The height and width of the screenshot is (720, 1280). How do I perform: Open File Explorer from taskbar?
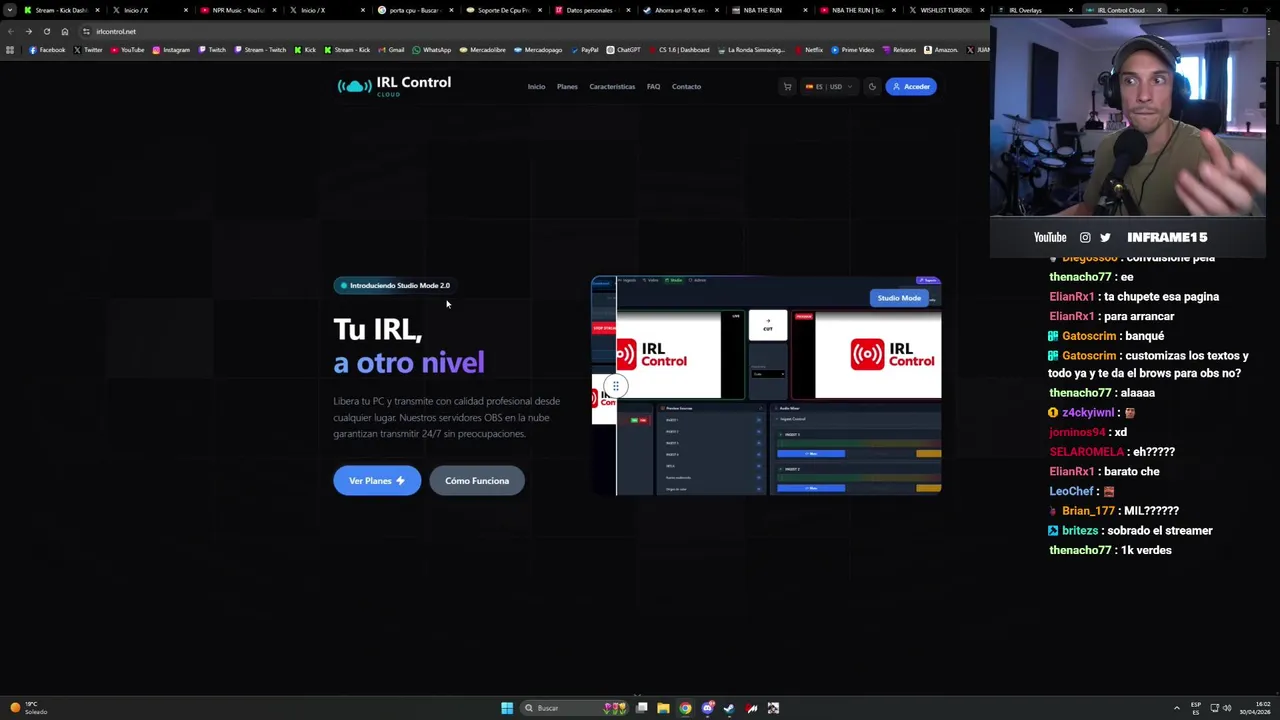pyautogui.click(x=663, y=708)
